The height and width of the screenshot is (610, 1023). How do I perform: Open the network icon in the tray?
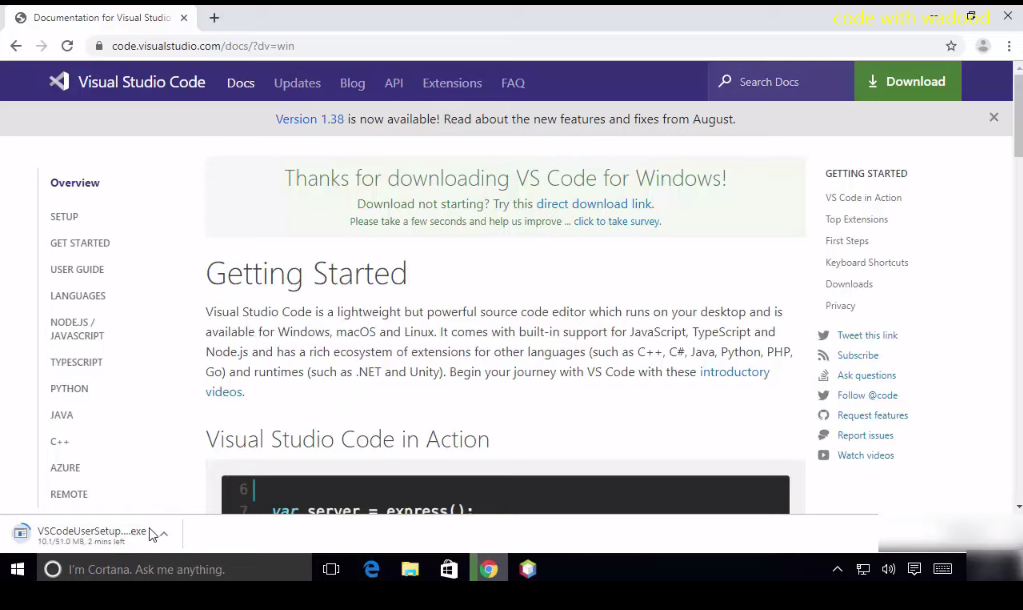[x=863, y=570]
